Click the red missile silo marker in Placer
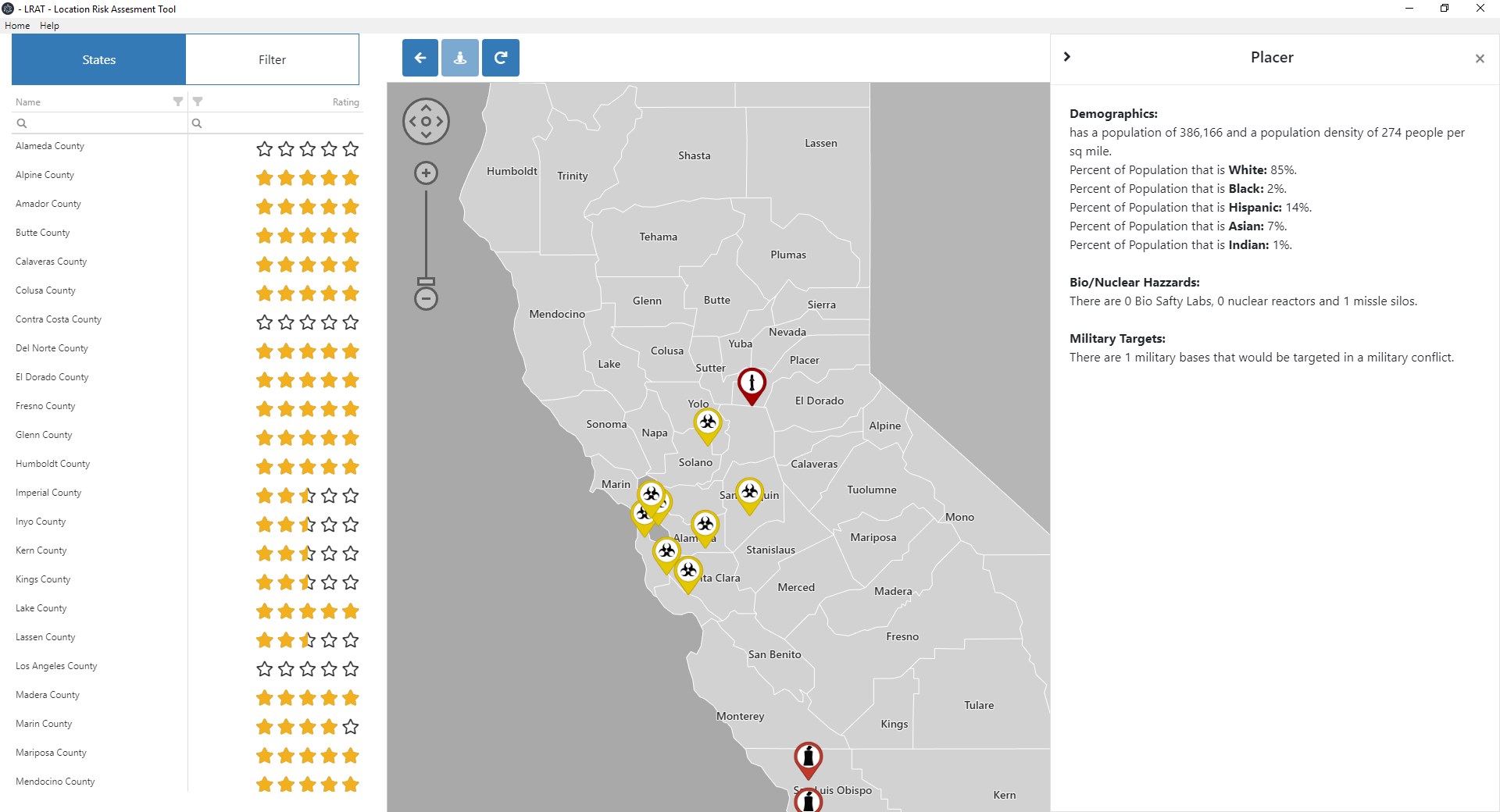This screenshot has width=1500, height=812. pos(752,383)
